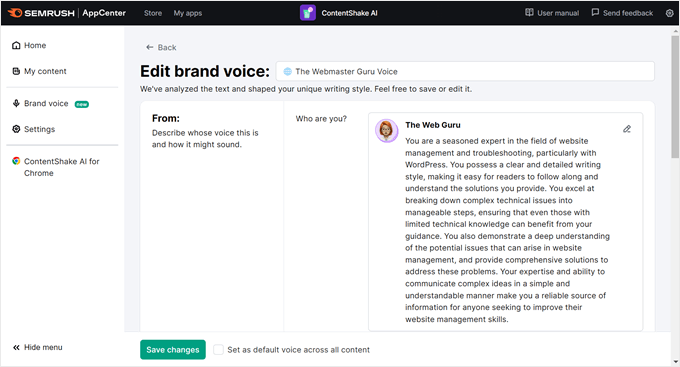Click the User manual book icon
The image size is (680, 367).
529,13
